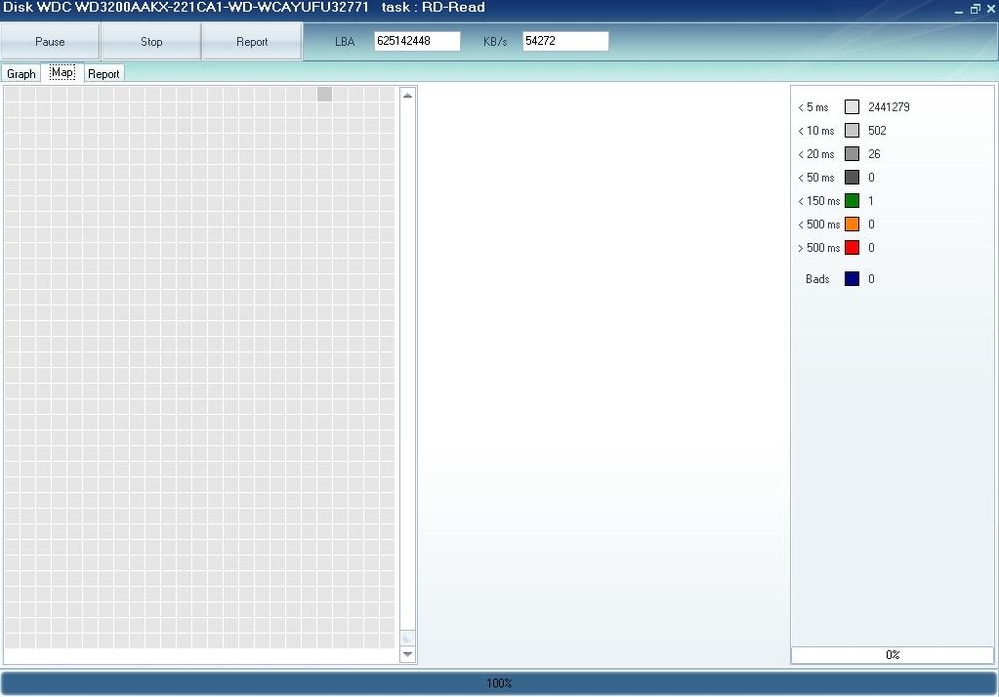Focus the KB/s speed field
This screenshot has height=697, width=999.
[x=565, y=41]
